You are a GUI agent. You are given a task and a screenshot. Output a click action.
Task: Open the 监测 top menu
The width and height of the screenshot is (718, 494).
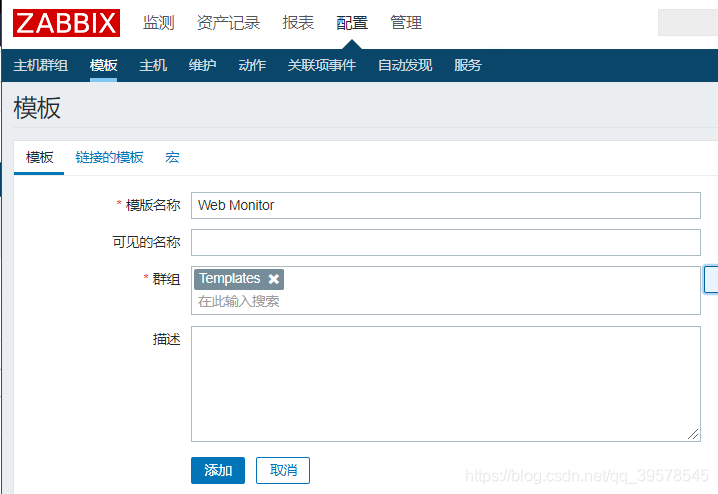click(158, 22)
